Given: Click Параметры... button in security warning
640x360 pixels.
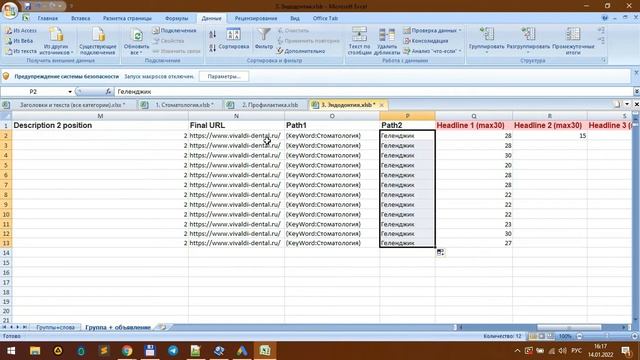Looking at the screenshot, I should coord(224,76).
